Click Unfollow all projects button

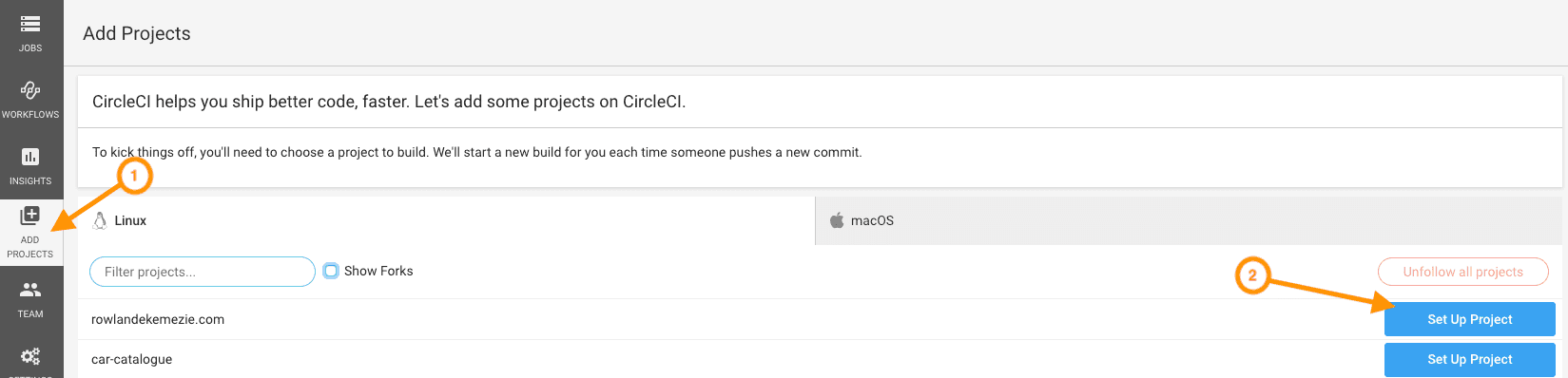(x=1462, y=272)
